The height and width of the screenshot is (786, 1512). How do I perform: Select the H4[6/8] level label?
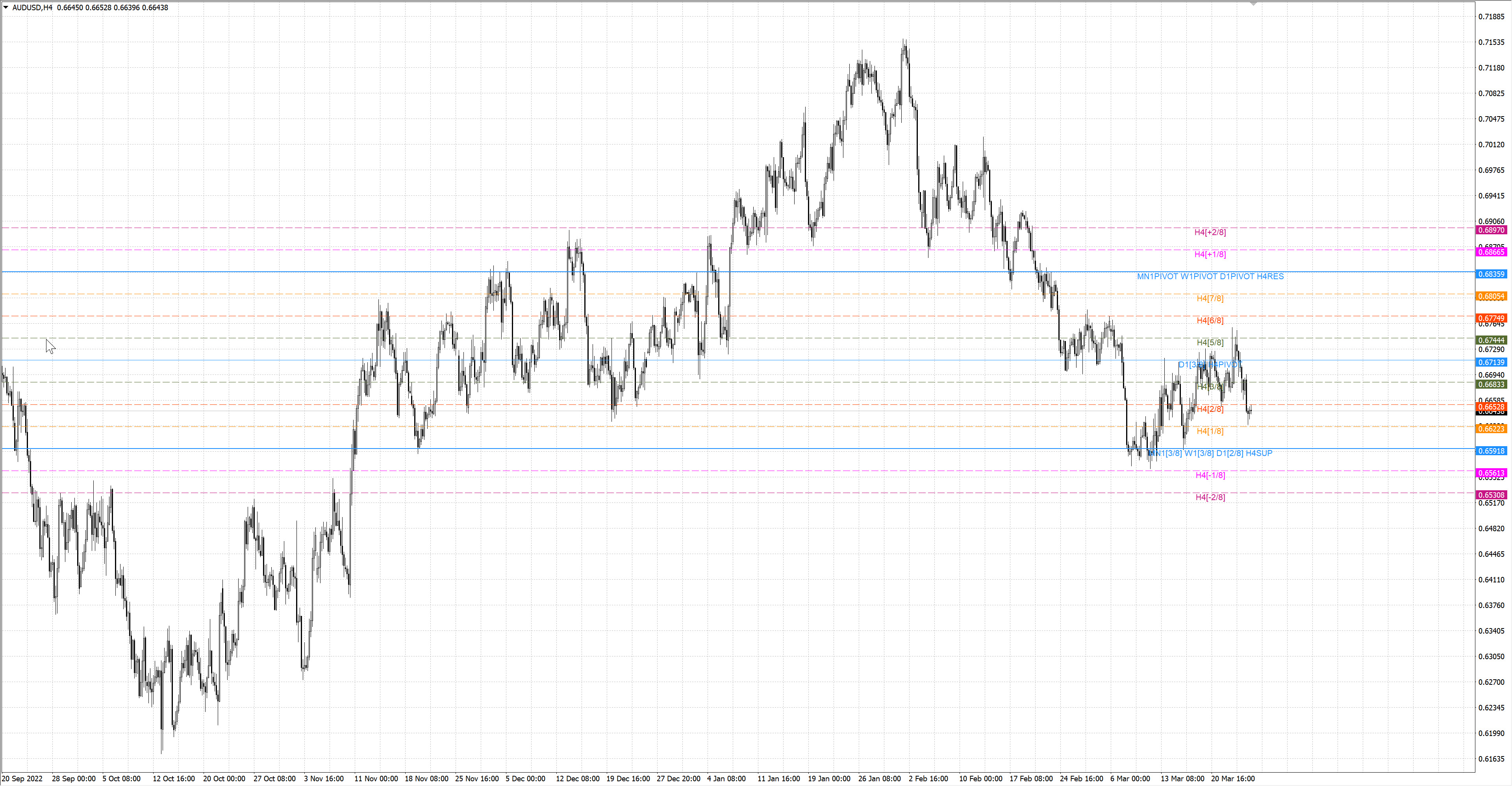coord(1210,321)
